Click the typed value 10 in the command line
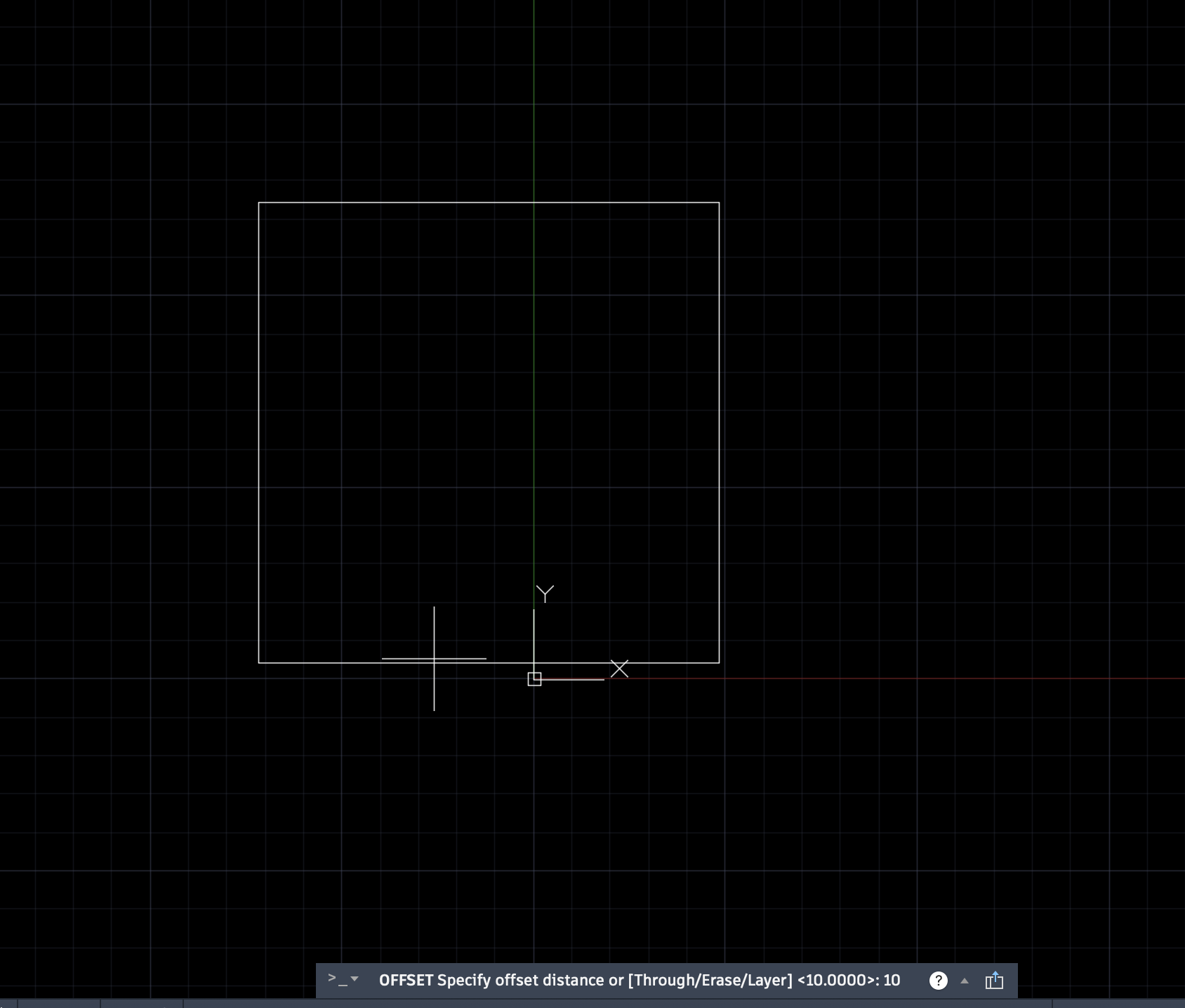Image resolution: width=1185 pixels, height=1008 pixels. 892,980
